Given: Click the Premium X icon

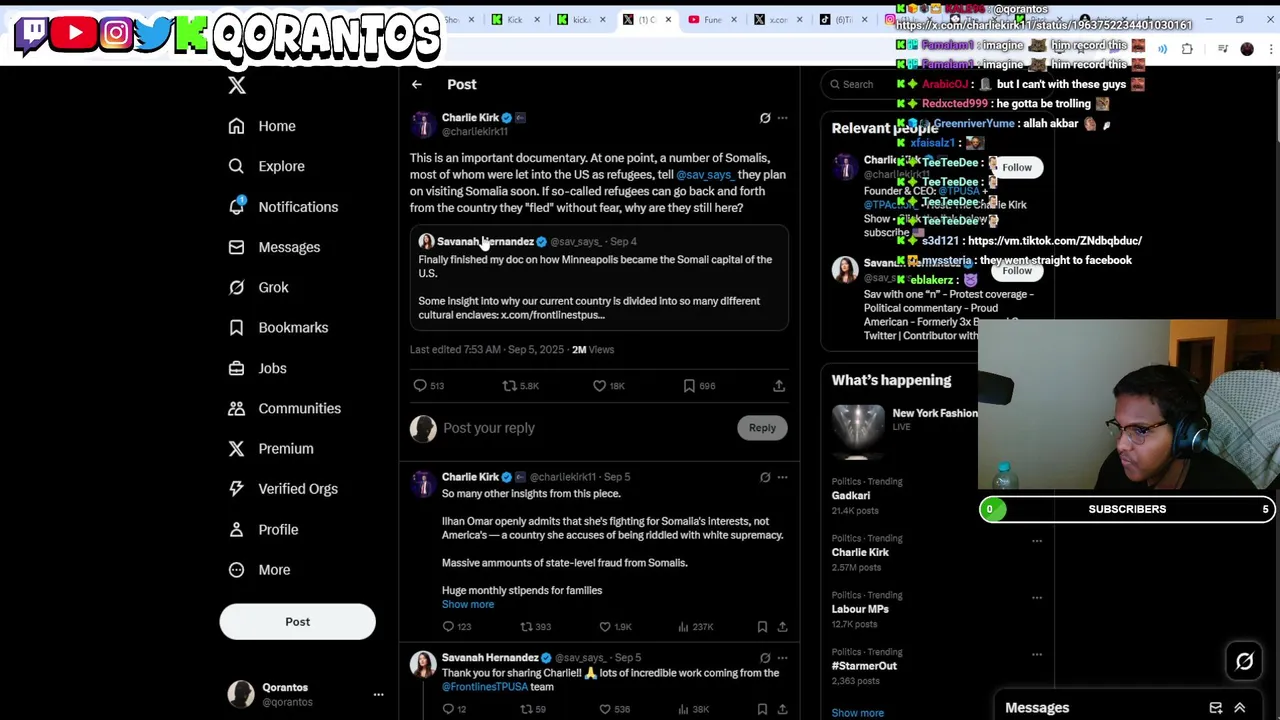Looking at the screenshot, I should [236, 448].
